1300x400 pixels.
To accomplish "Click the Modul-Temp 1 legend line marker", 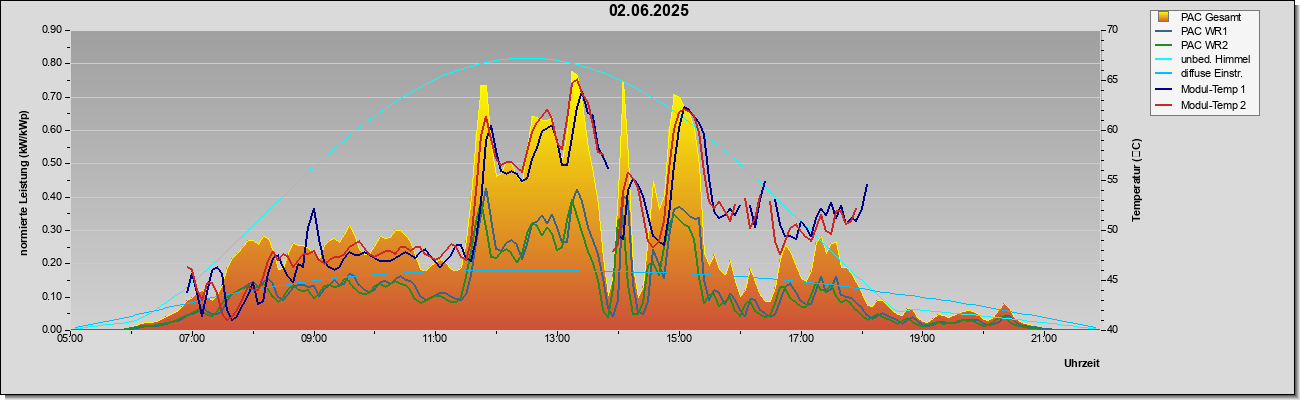I will click(x=1164, y=90).
